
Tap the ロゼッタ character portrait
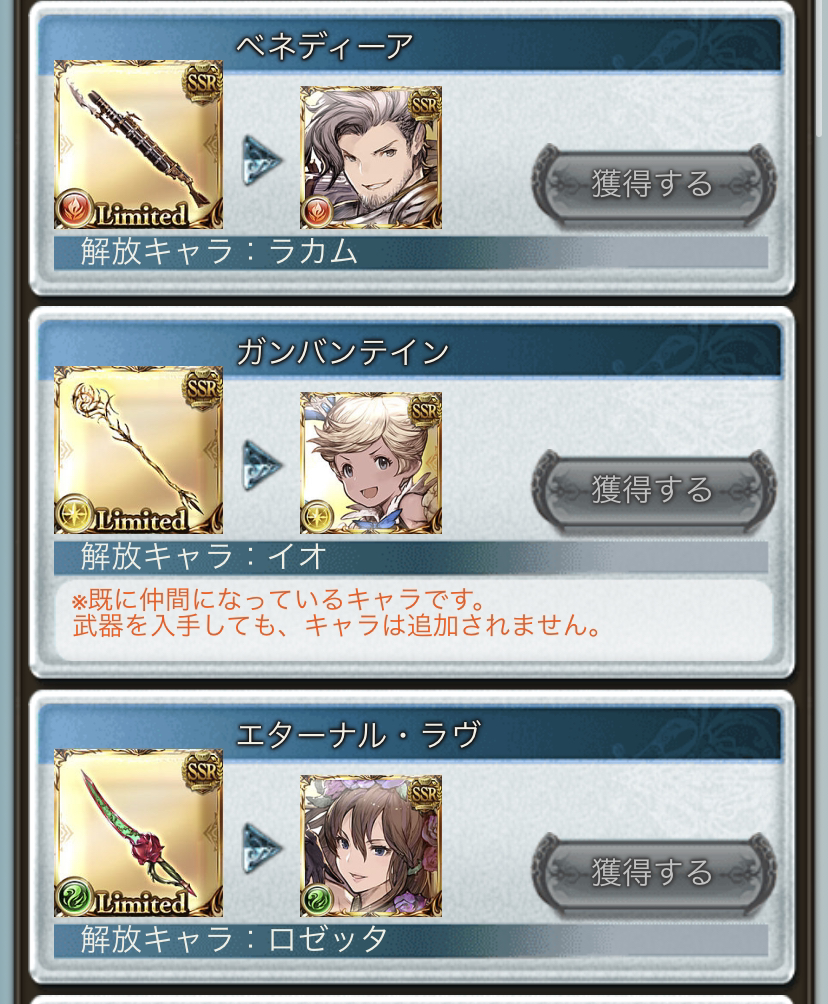(x=371, y=845)
